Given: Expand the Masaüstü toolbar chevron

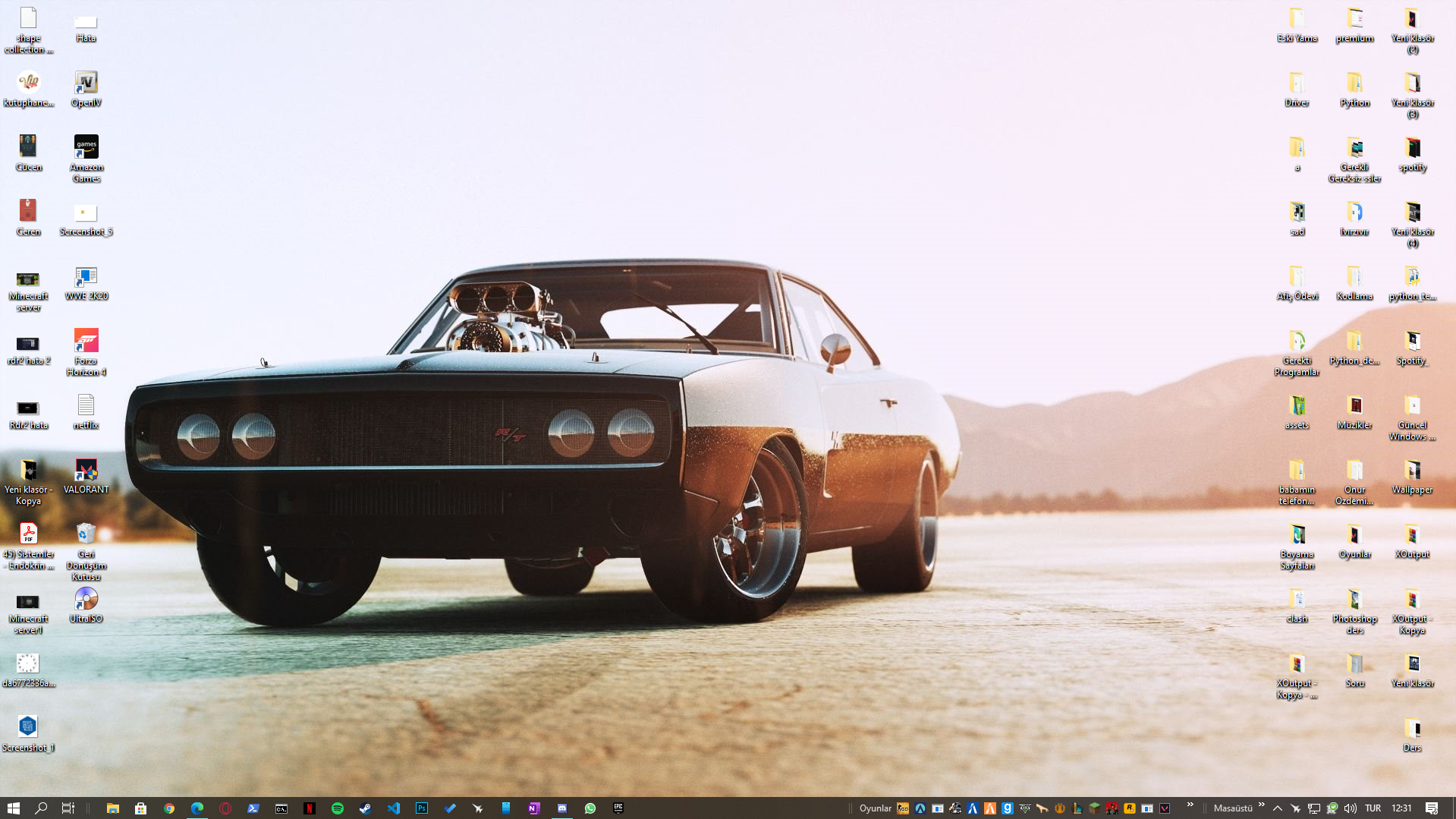Looking at the screenshot, I should pyautogui.click(x=1260, y=808).
